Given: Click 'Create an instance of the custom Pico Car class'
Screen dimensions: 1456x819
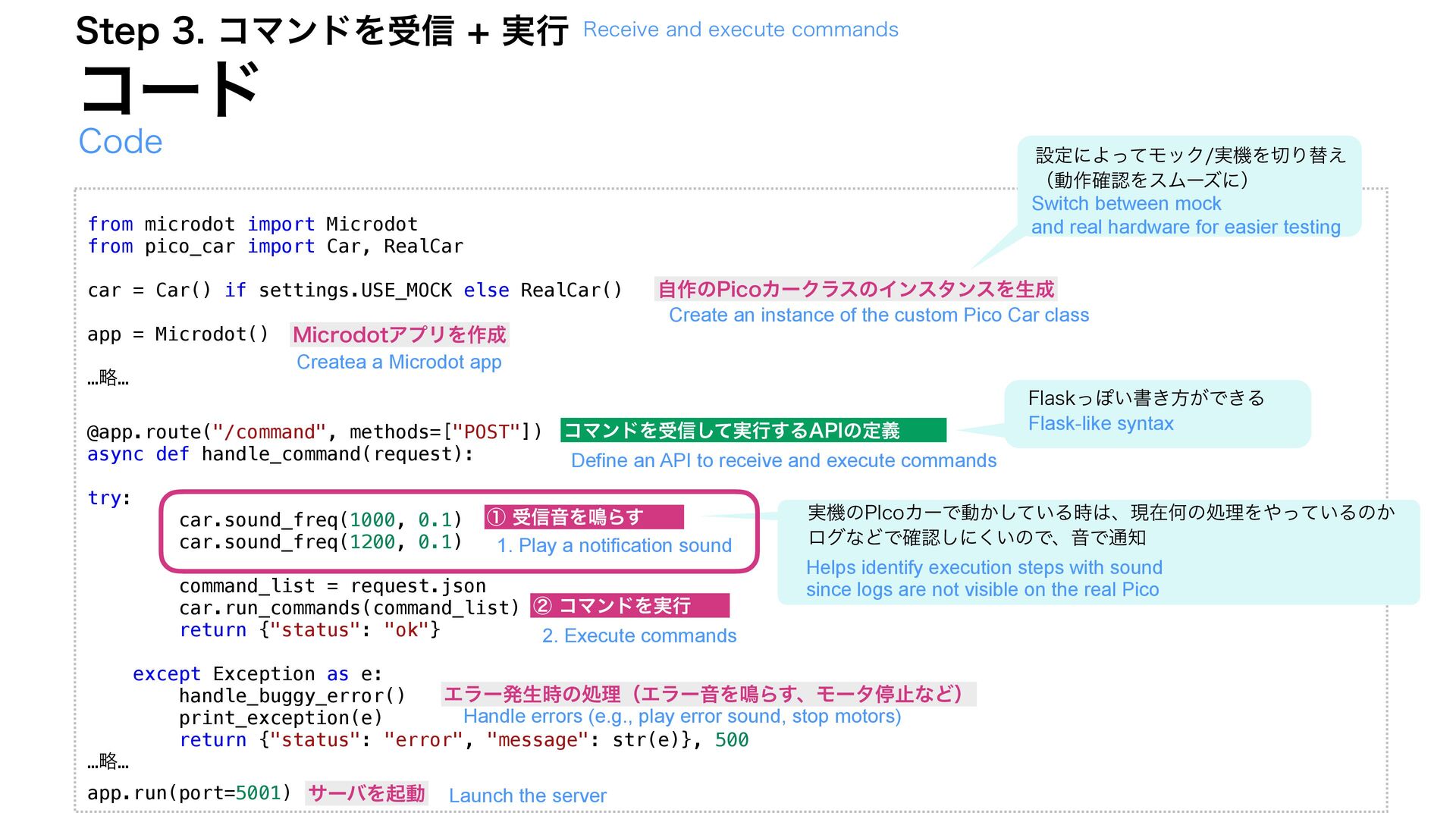Looking at the screenshot, I should coord(878,315).
